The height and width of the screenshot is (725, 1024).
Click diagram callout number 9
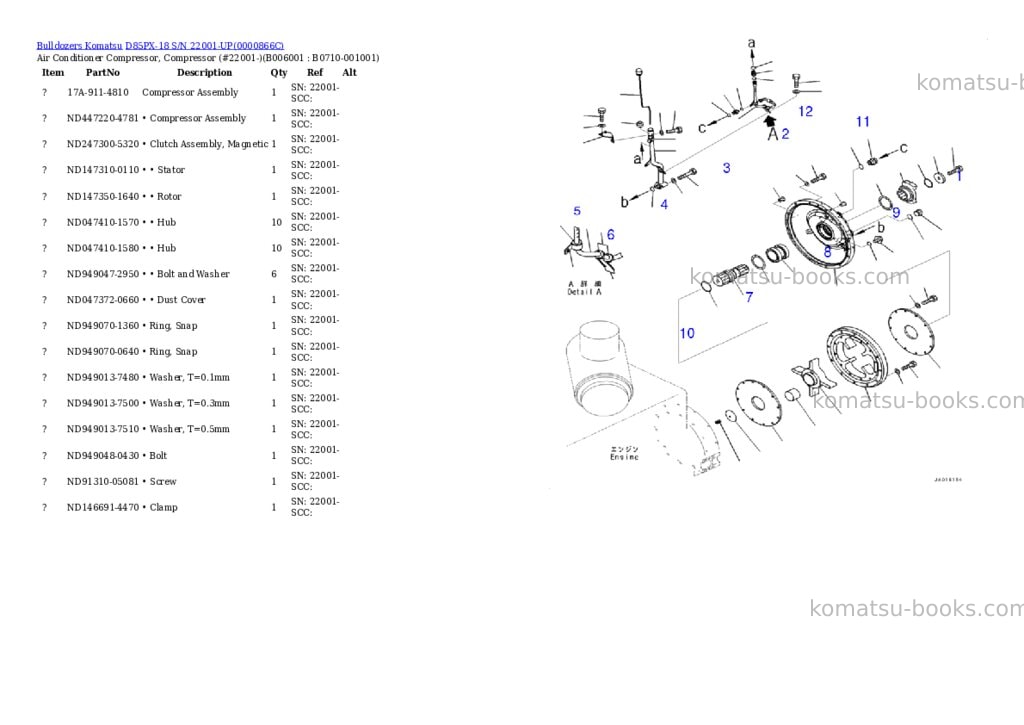(896, 212)
